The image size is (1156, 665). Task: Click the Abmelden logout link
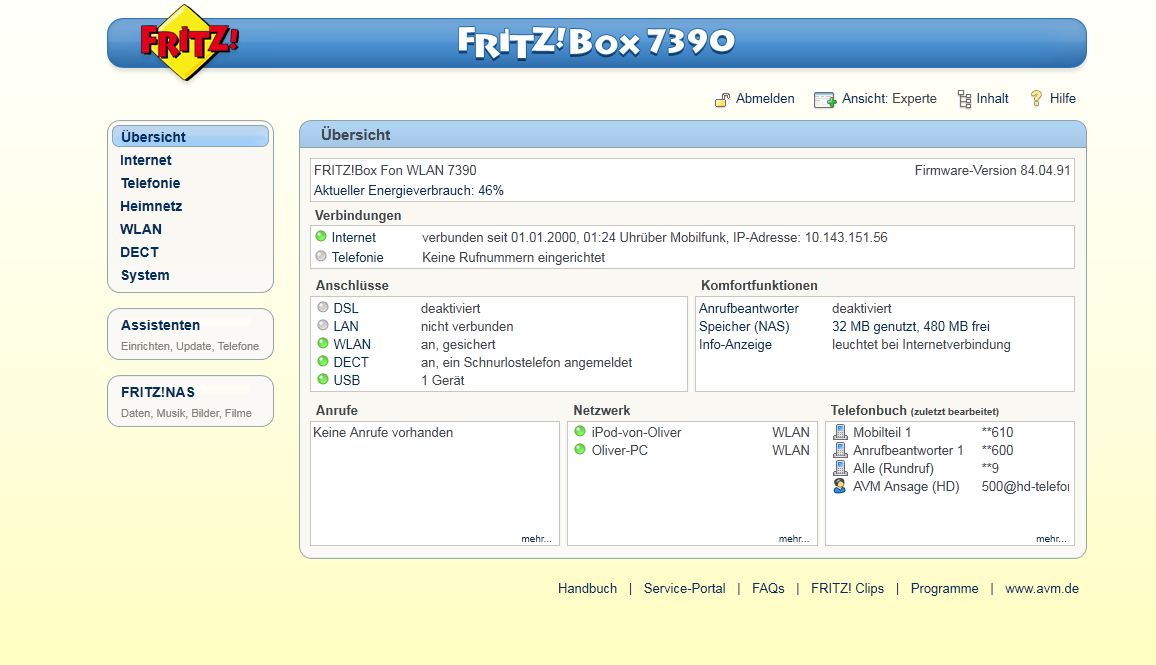765,99
